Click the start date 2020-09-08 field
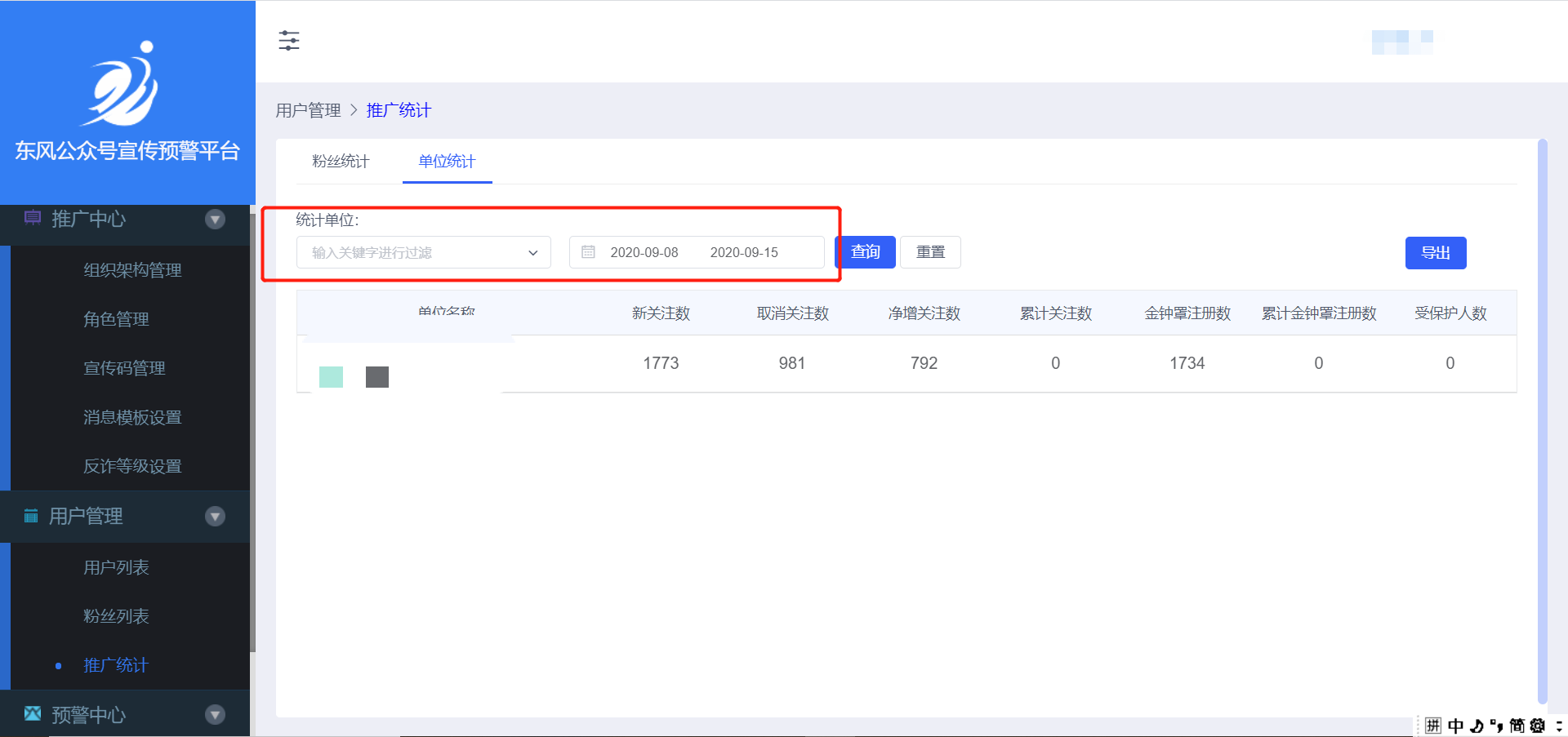Screen dimensions: 1568x737 click(644, 252)
